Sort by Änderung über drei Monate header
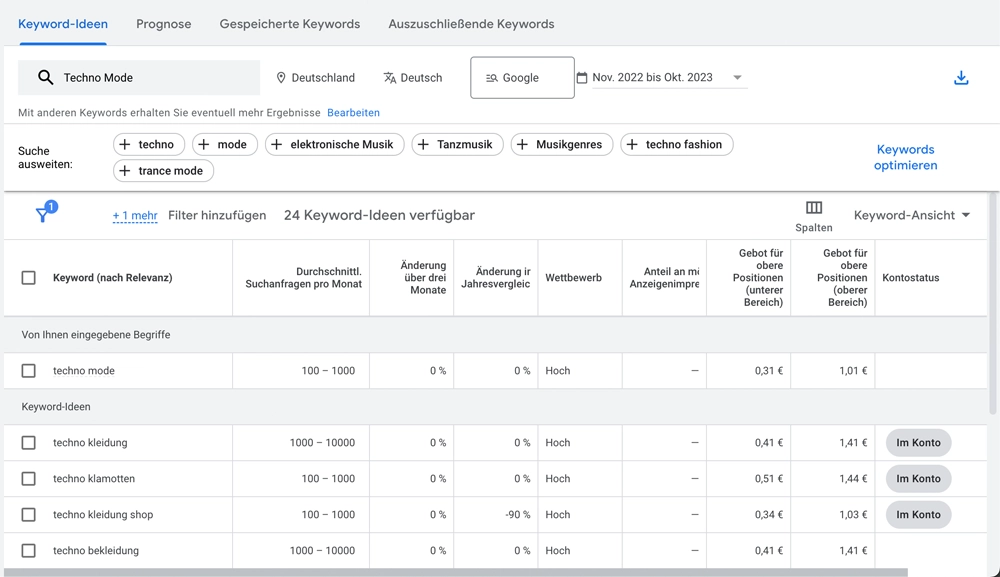Screen dimensions: 1000x577 423,278
